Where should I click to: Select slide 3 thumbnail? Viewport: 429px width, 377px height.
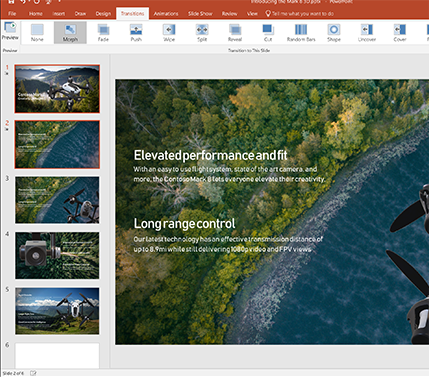point(57,200)
